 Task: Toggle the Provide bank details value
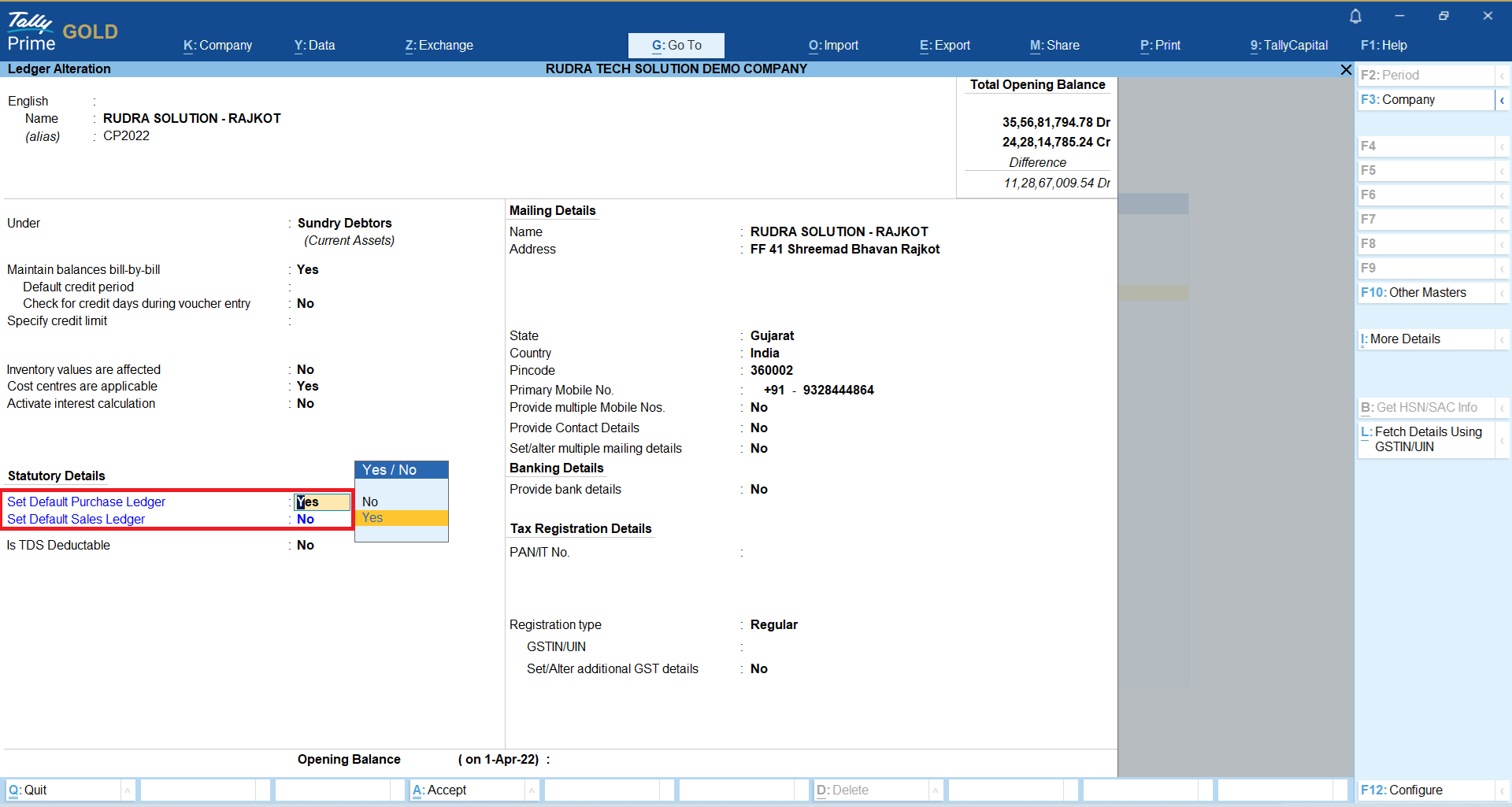(x=758, y=490)
